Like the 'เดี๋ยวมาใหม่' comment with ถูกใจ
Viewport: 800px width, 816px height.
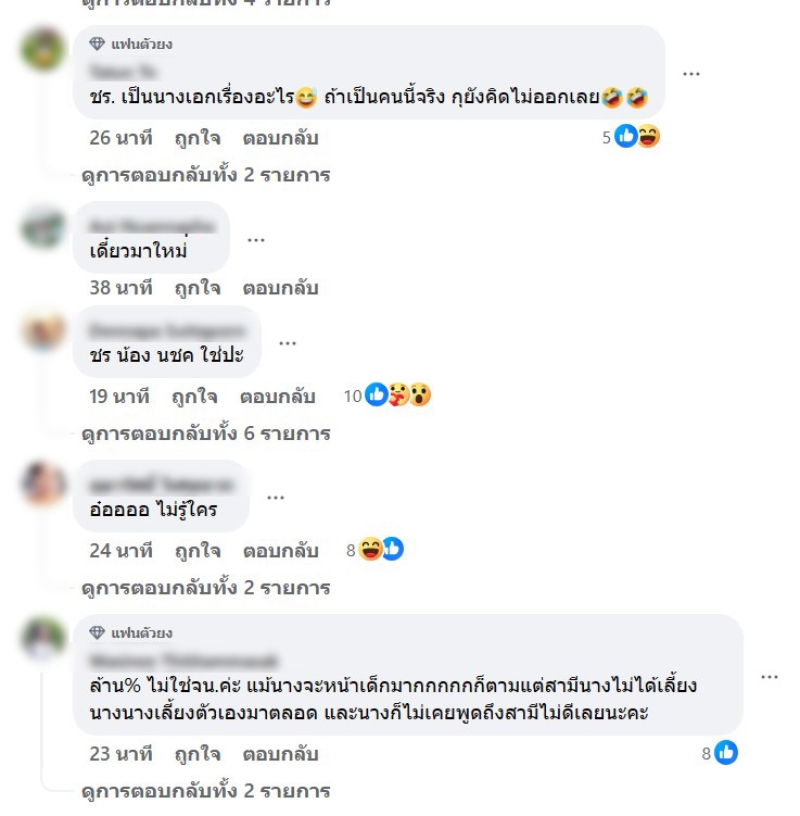click(198, 288)
